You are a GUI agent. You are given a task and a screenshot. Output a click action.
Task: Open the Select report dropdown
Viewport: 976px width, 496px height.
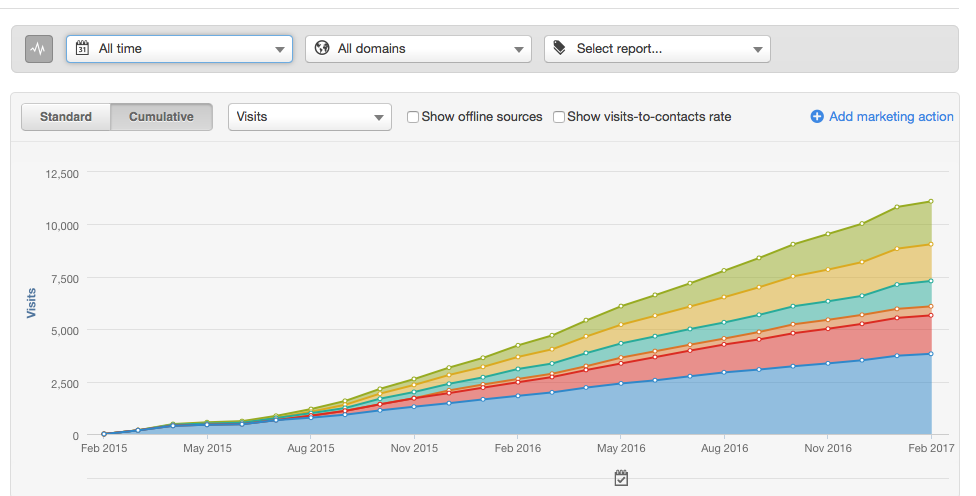[x=657, y=48]
